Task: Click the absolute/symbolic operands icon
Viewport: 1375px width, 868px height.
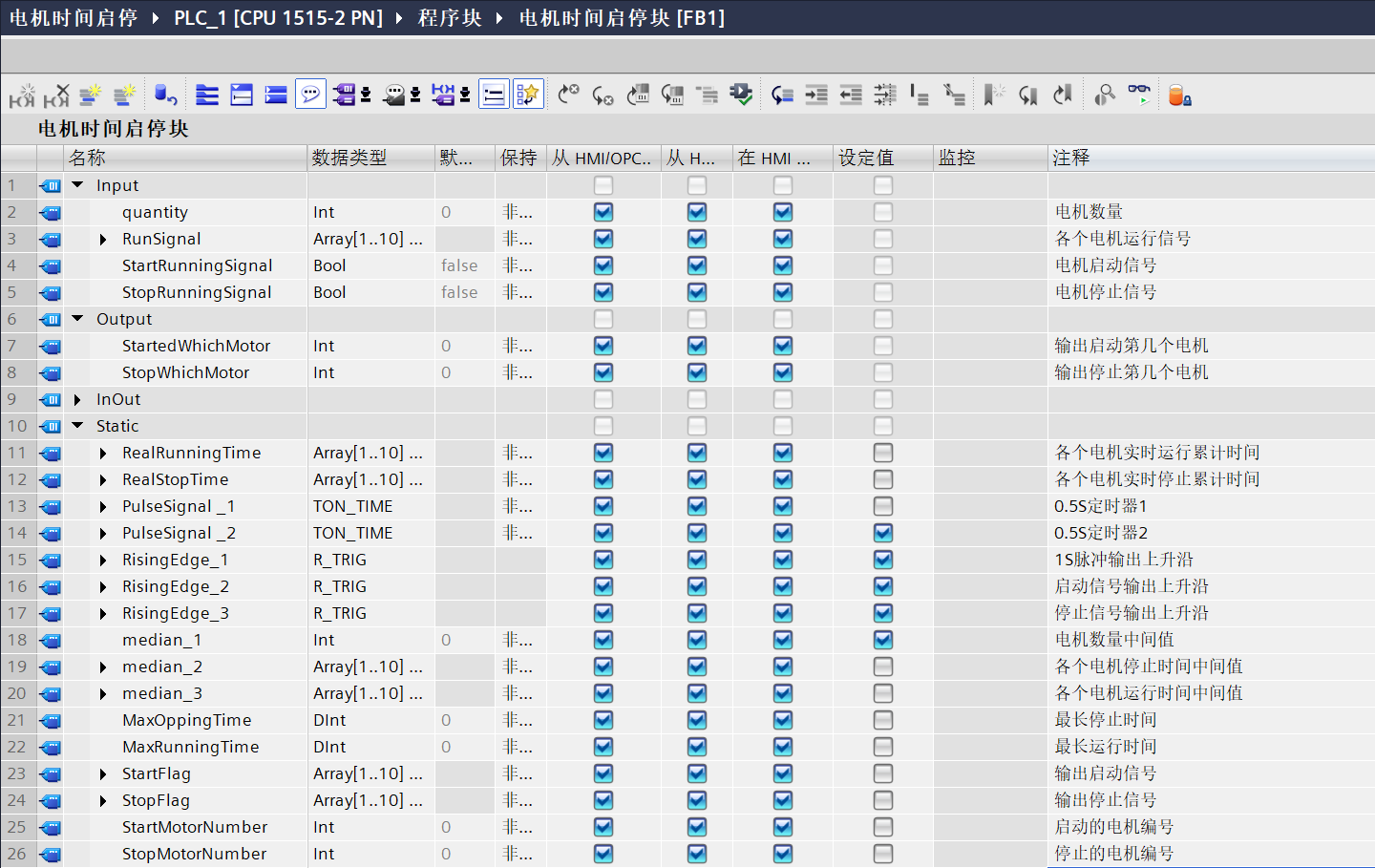Action: pyautogui.click(x=345, y=95)
